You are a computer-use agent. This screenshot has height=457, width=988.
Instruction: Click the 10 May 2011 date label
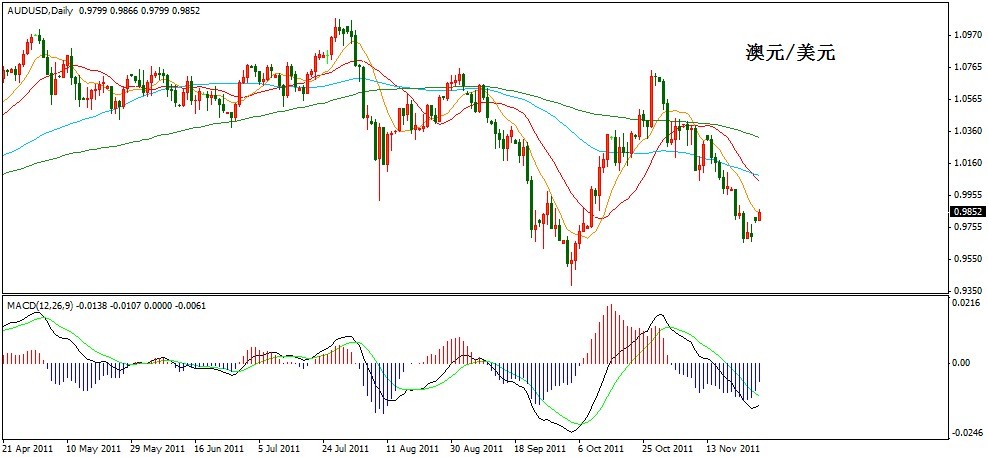click(92, 448)
